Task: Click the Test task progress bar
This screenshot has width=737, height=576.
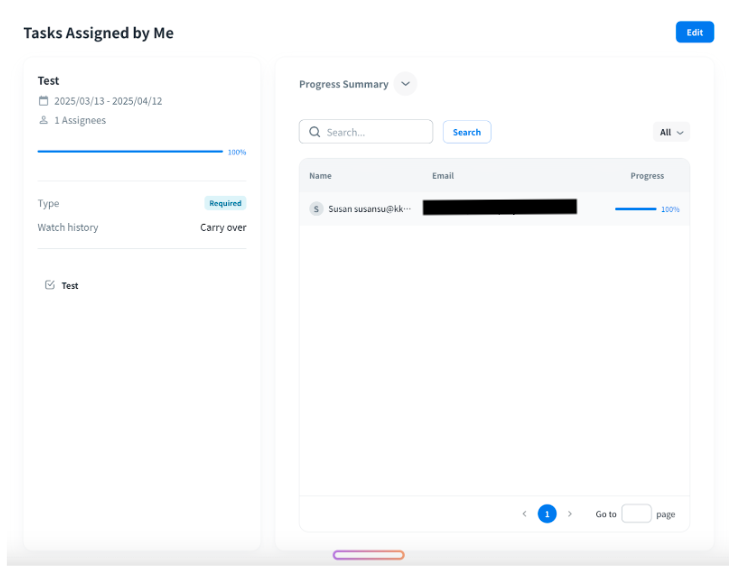Action: (x=130, y=152)
